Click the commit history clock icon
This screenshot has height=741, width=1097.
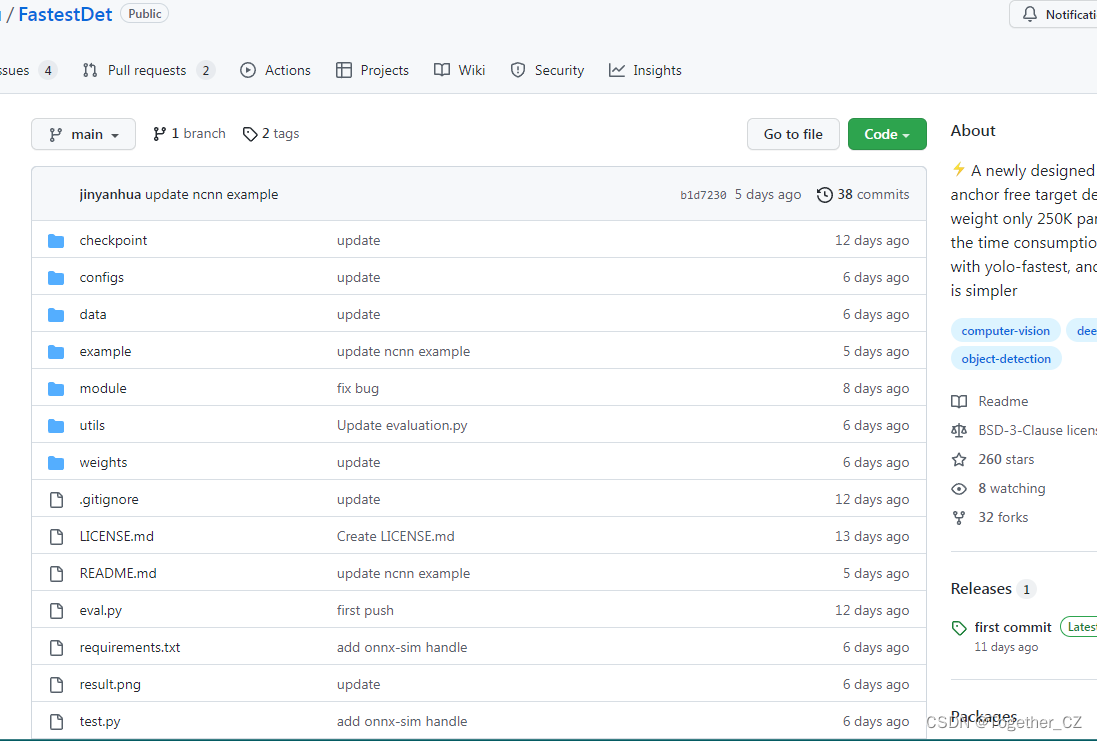pos(825,195)
